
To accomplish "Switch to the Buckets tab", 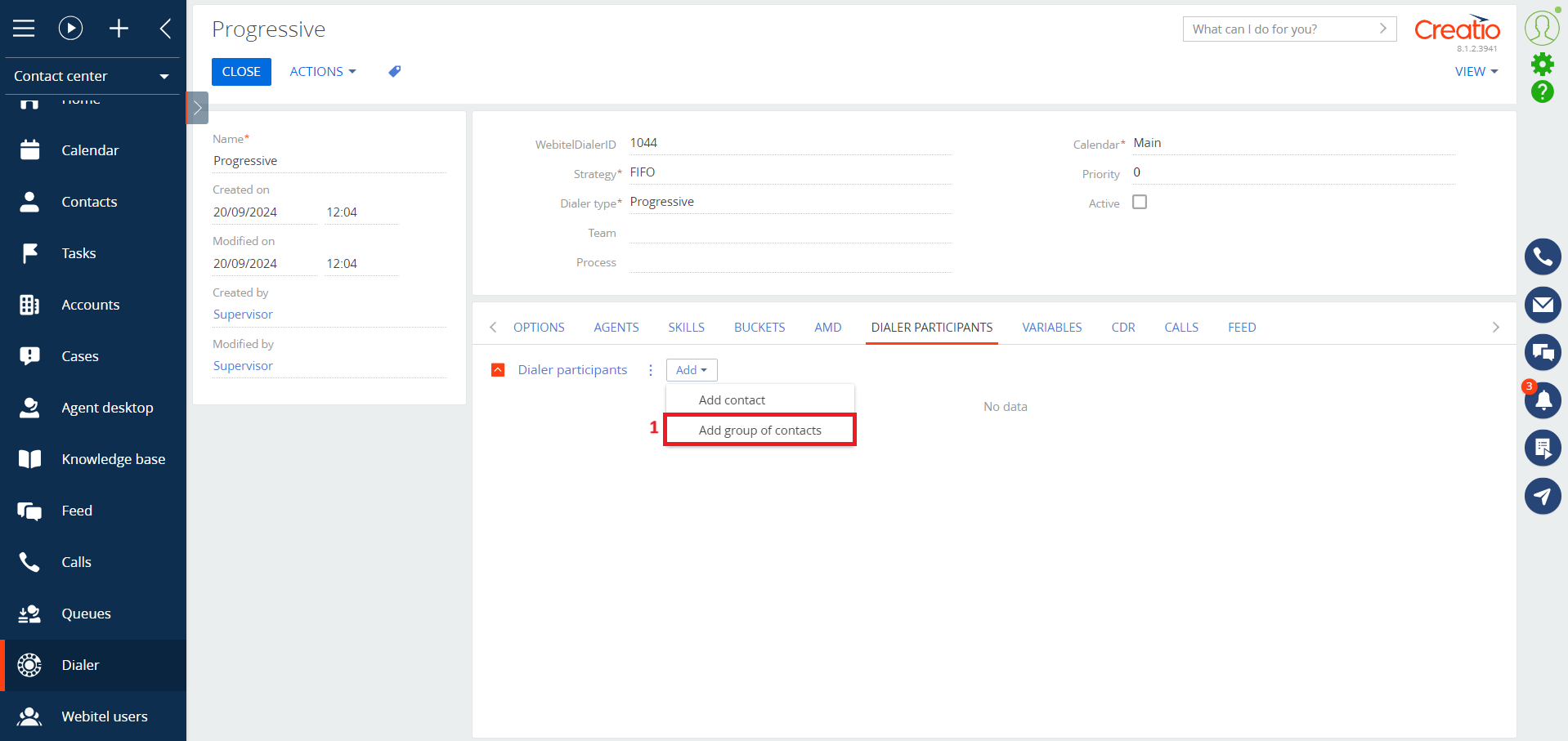I will [759, 328].
